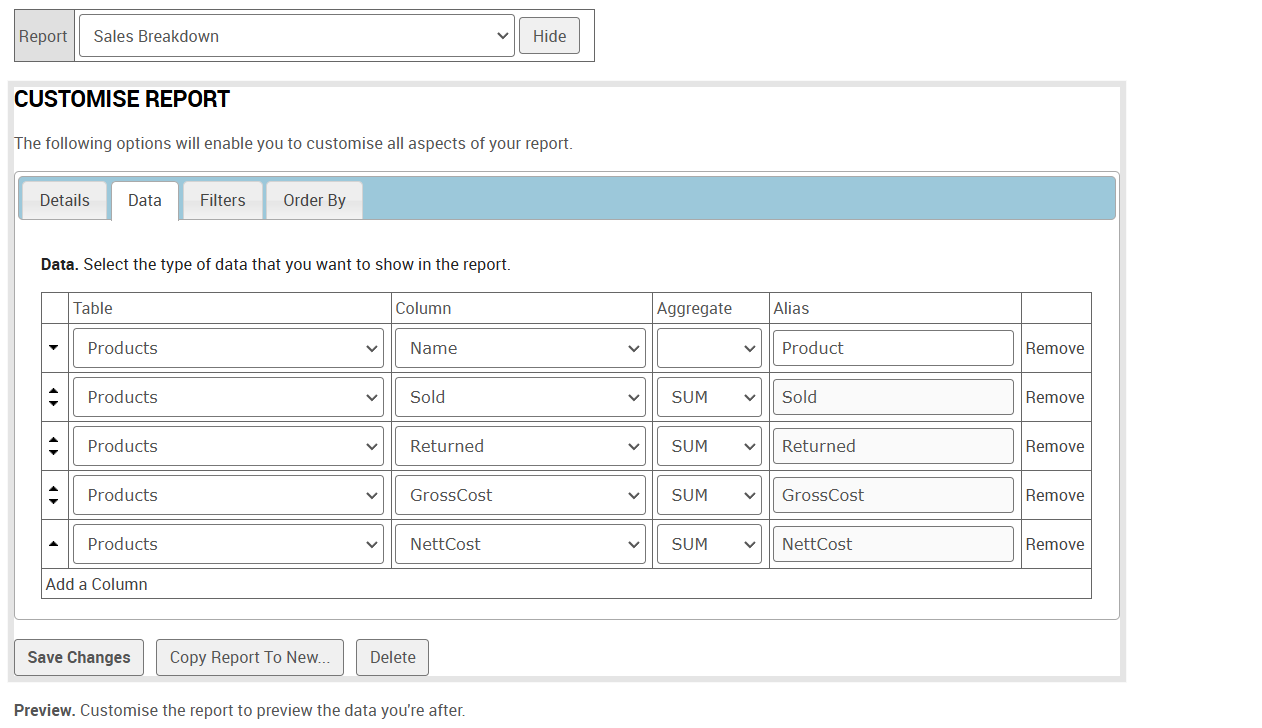The height and width of the screenshot is (728, 1262).
Task: Click the Aggregate column header
Action: [x=695, y=308]
